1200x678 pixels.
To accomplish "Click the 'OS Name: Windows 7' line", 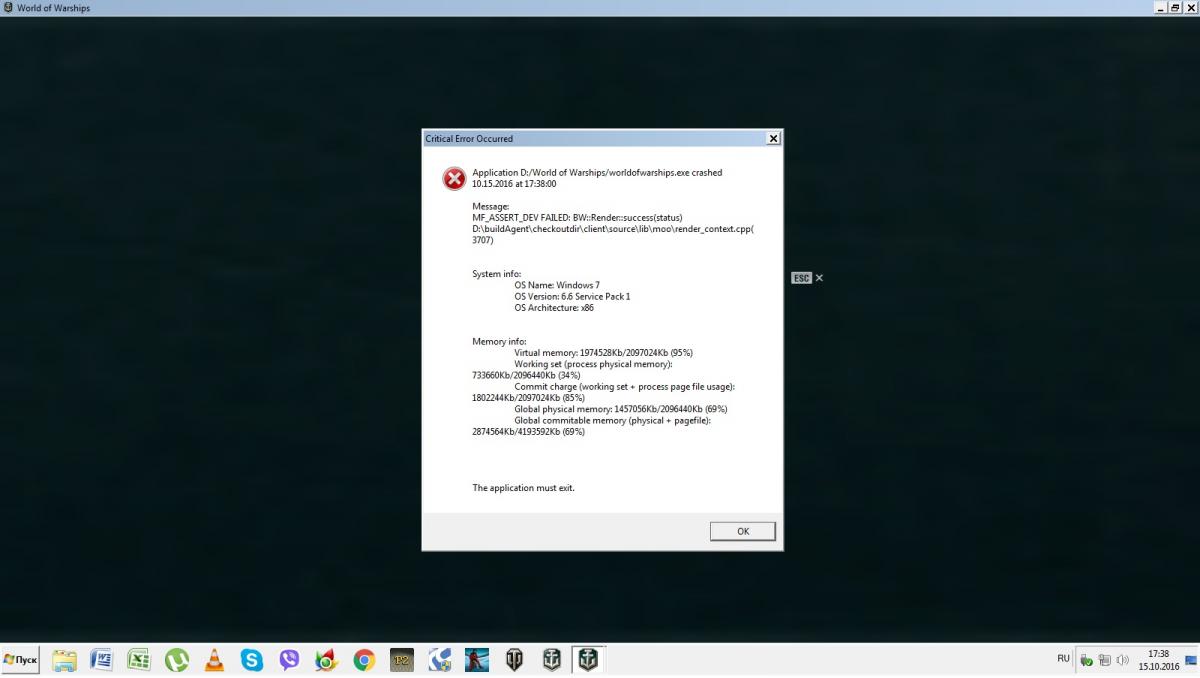I will [557, 285].
